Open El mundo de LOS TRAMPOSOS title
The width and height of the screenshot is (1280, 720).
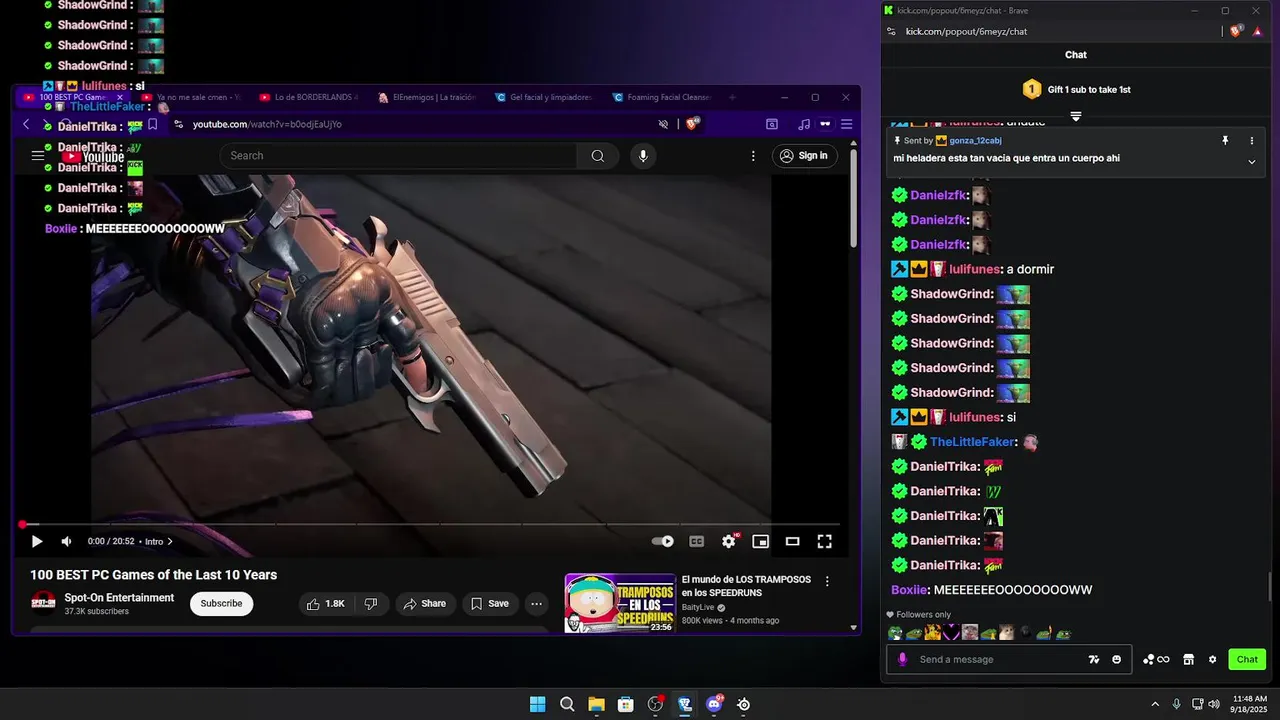[x=746, y=586]
